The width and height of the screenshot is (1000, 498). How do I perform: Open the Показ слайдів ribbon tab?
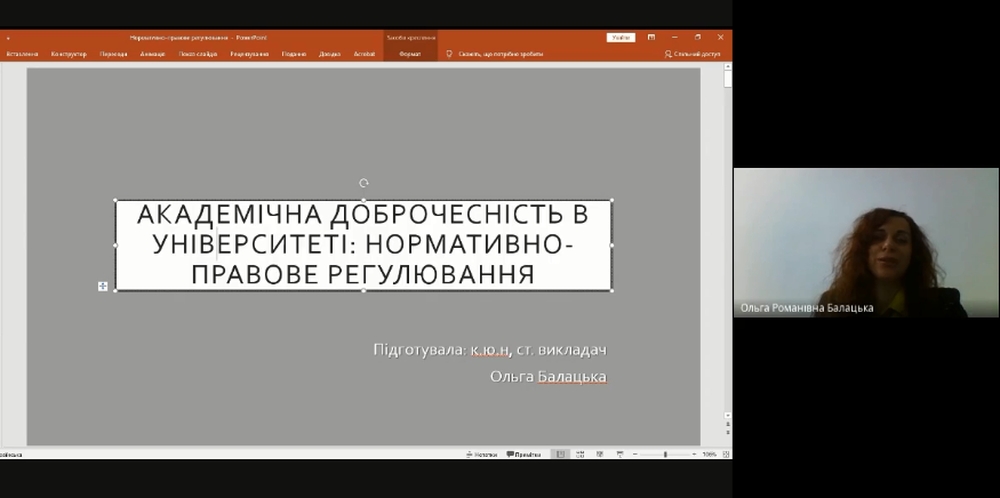pos(198,54)
